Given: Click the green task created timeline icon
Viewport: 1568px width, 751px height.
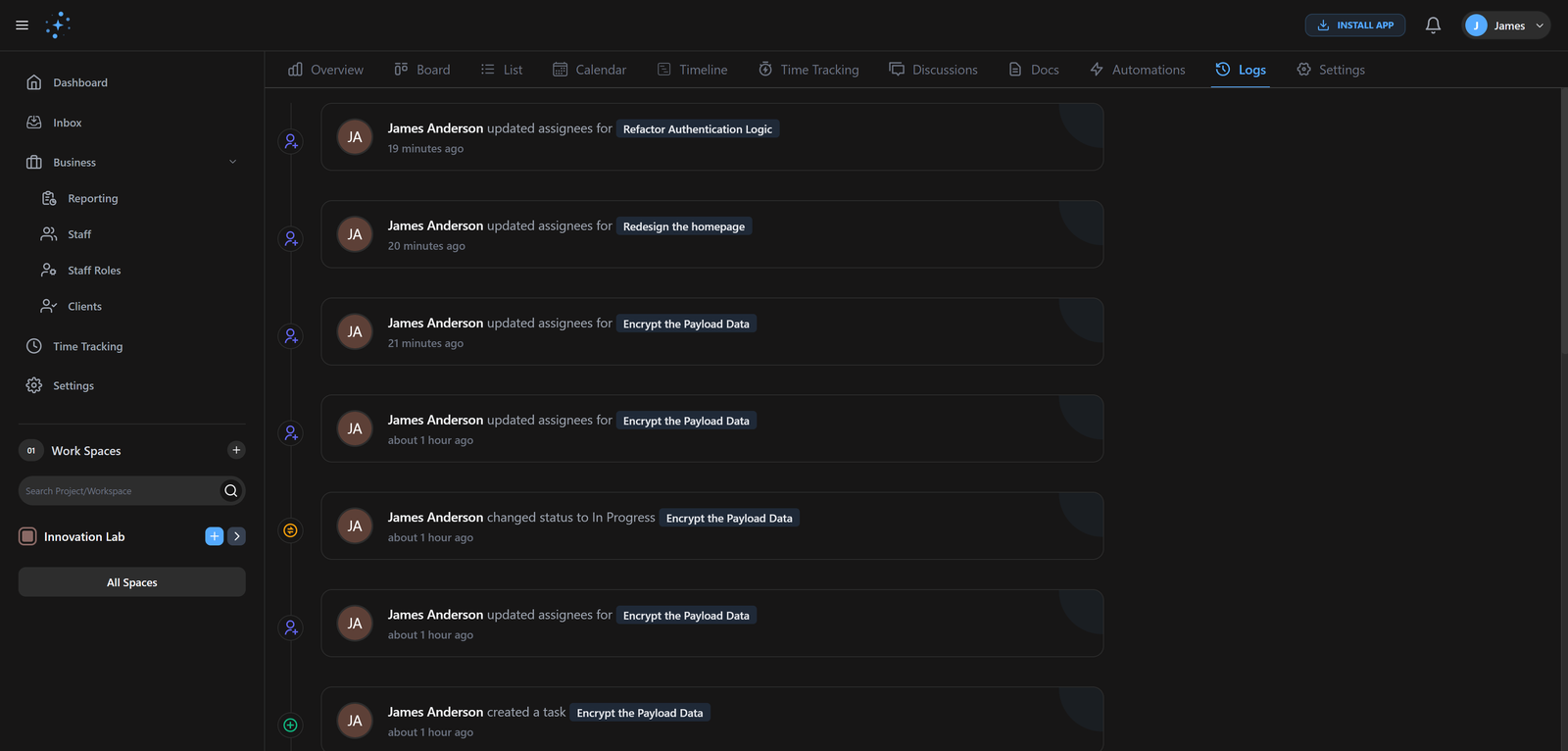Looking at the screenshot, I should (x=290, y=726).
